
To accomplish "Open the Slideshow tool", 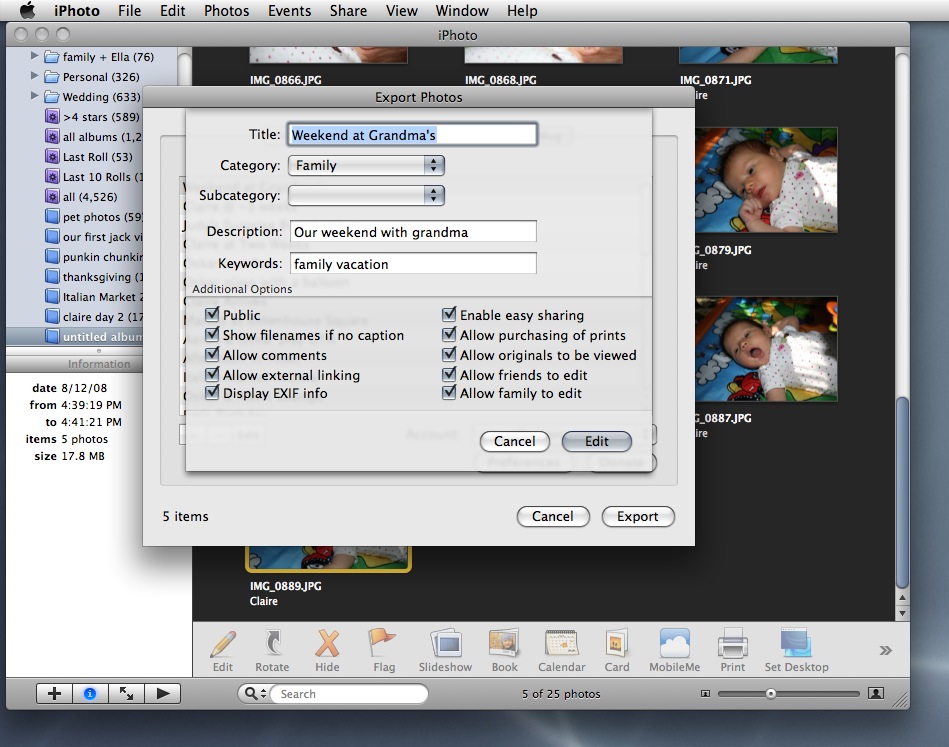I will (x=445, y=644).
